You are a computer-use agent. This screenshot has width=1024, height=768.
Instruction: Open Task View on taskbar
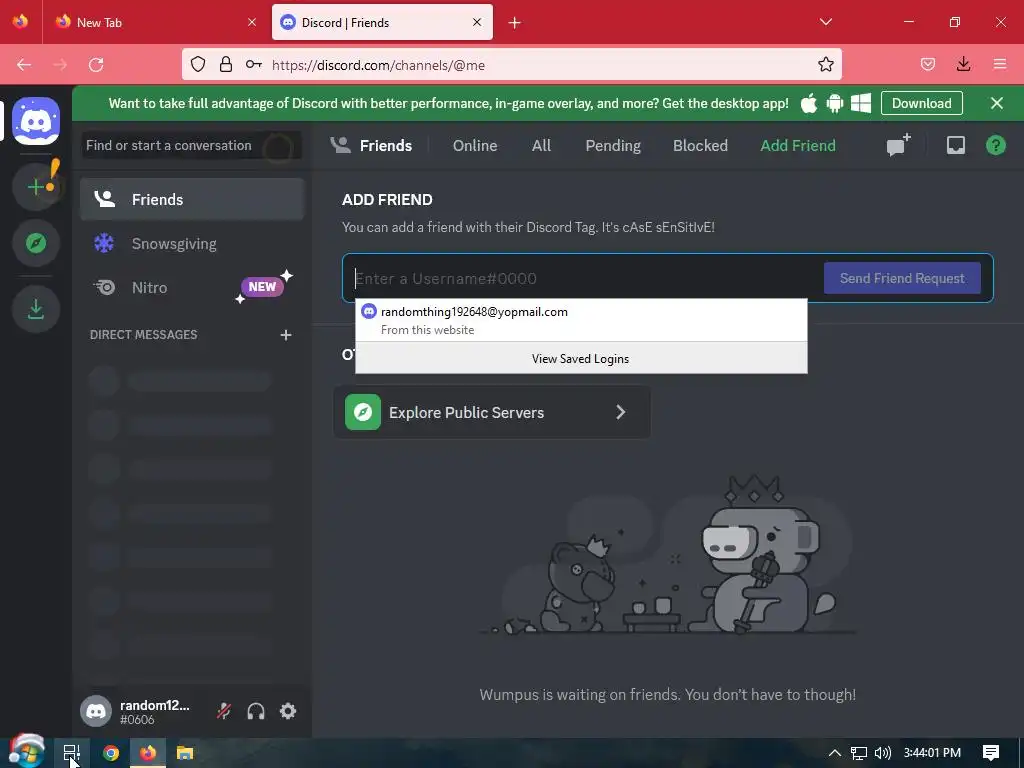[72, 753]
